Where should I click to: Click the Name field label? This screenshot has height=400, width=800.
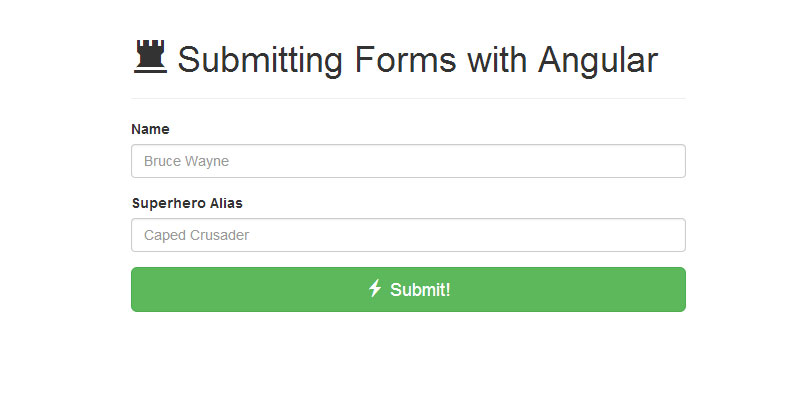tap(150, 129)
